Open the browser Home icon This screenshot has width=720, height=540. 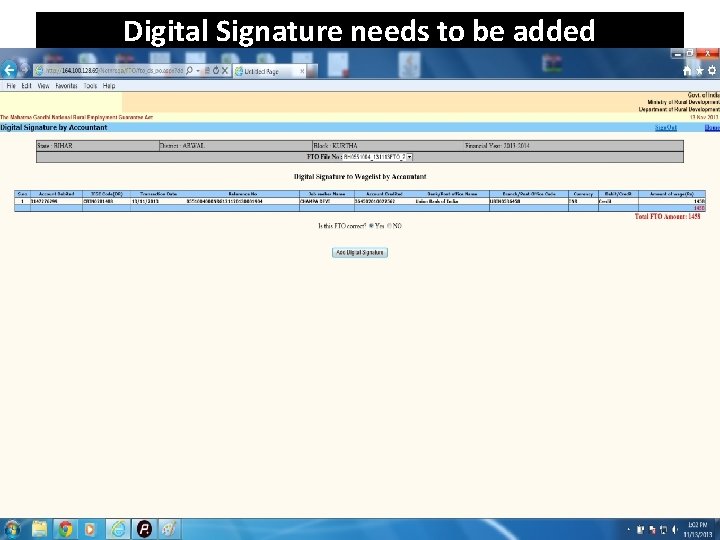pyautogui.click(x=687, y=70)
